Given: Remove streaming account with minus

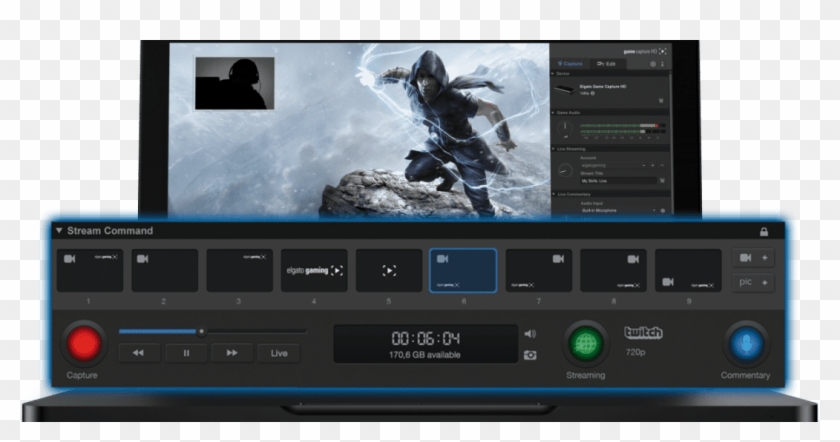Looking at the screenshot, I should tap(662, 166).
